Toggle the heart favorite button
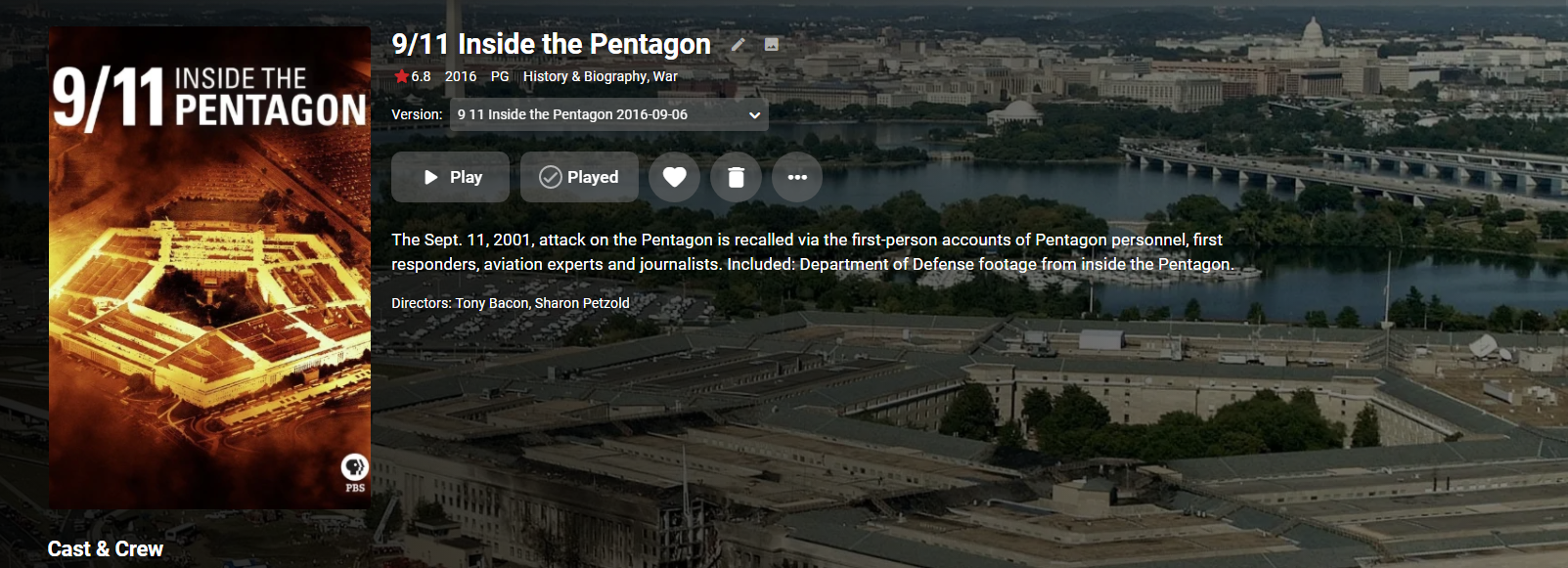This screenshot has width=1568, height=568. coord(674,177)
